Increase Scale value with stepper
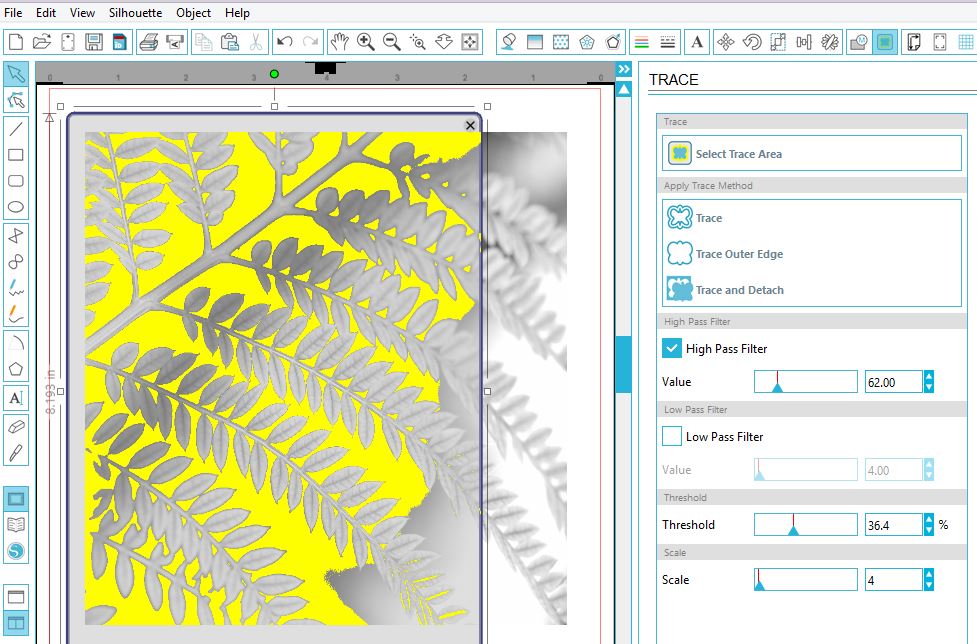977x644 pixels. click(929, 574)
